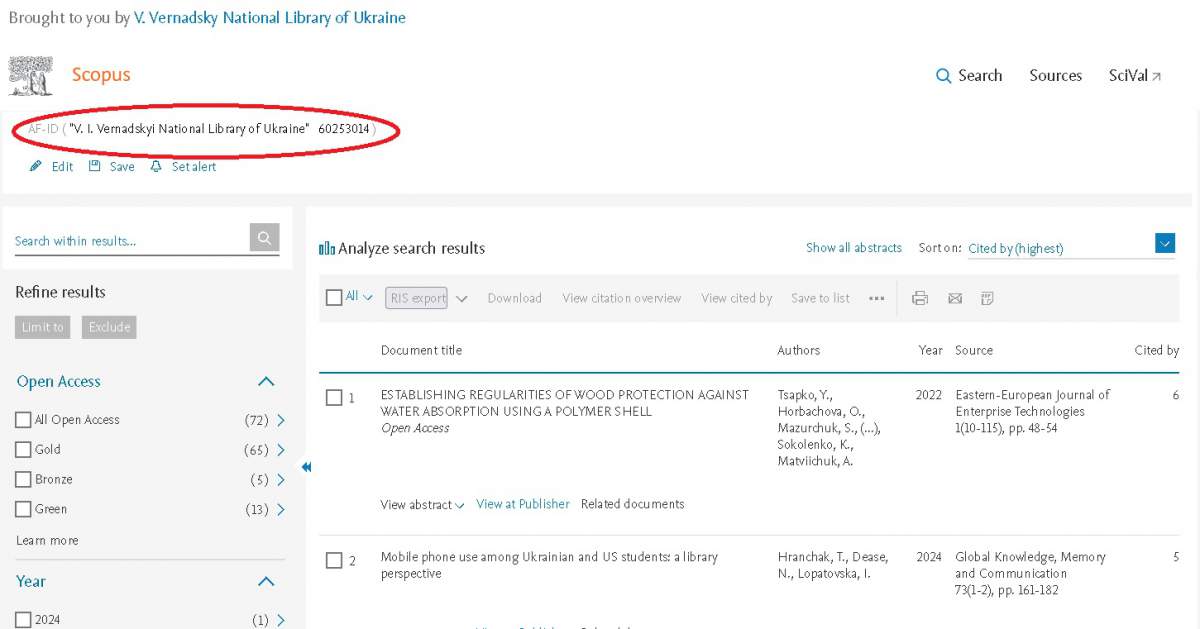Click the create bibliography icon
The height and width of the screenshot is (629, 1200).
tap(987, 298)
